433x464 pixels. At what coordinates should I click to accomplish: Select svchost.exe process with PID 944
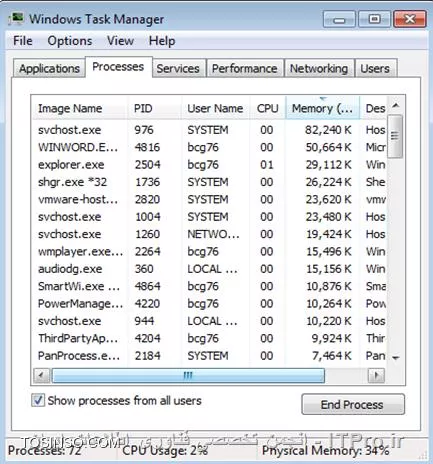[210, 321]
